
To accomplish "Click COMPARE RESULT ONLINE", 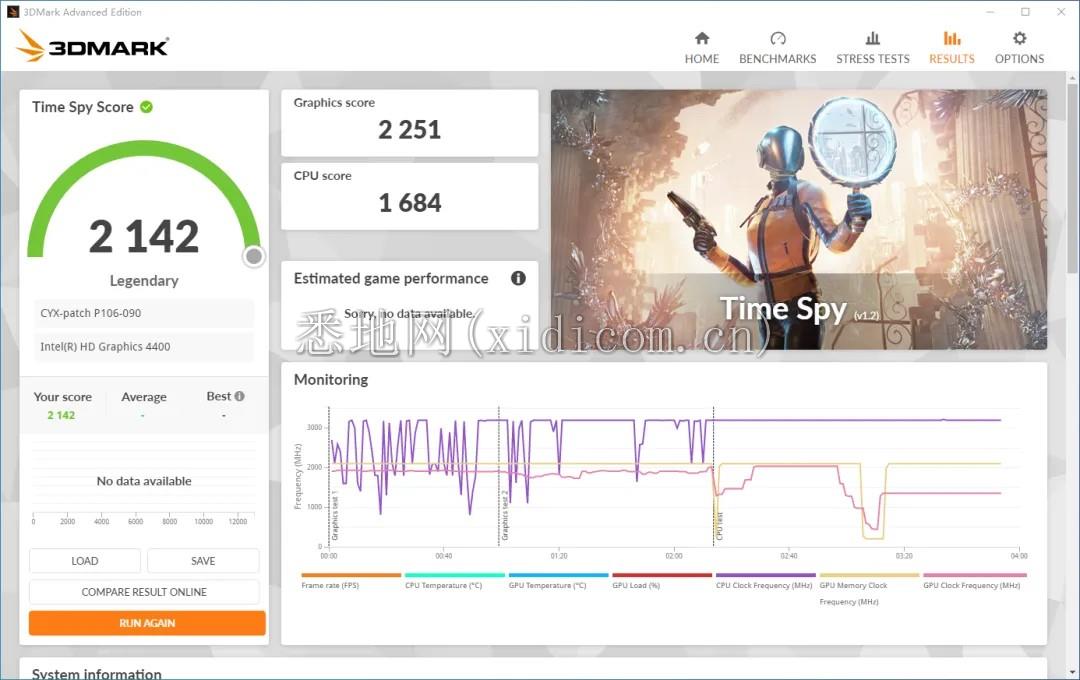I will pos(144,592).
